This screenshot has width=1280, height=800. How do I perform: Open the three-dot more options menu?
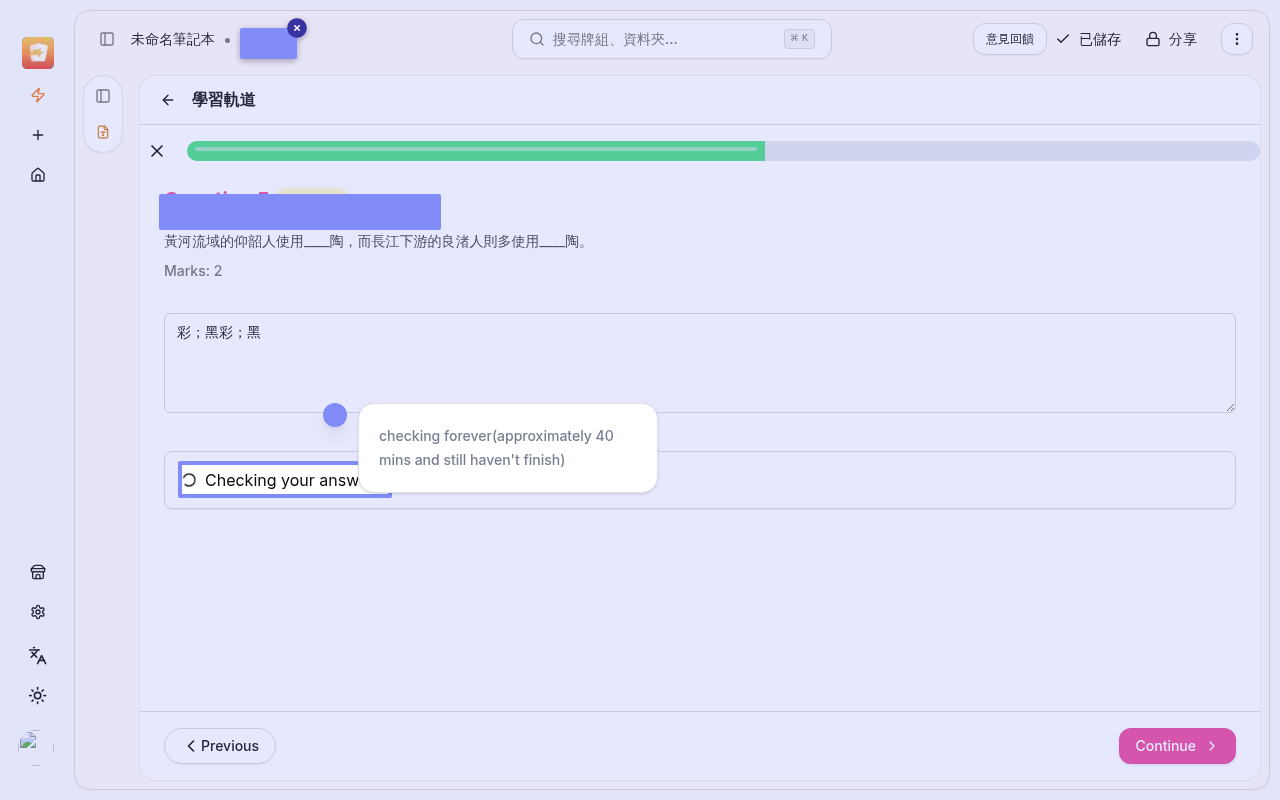coord(1237,39)
